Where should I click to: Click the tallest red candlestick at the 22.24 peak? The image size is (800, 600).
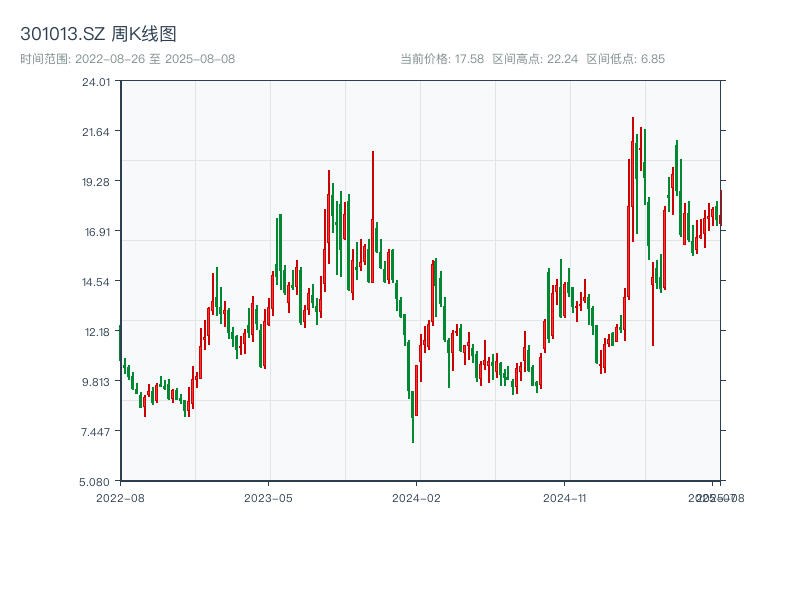click(633, 179)
